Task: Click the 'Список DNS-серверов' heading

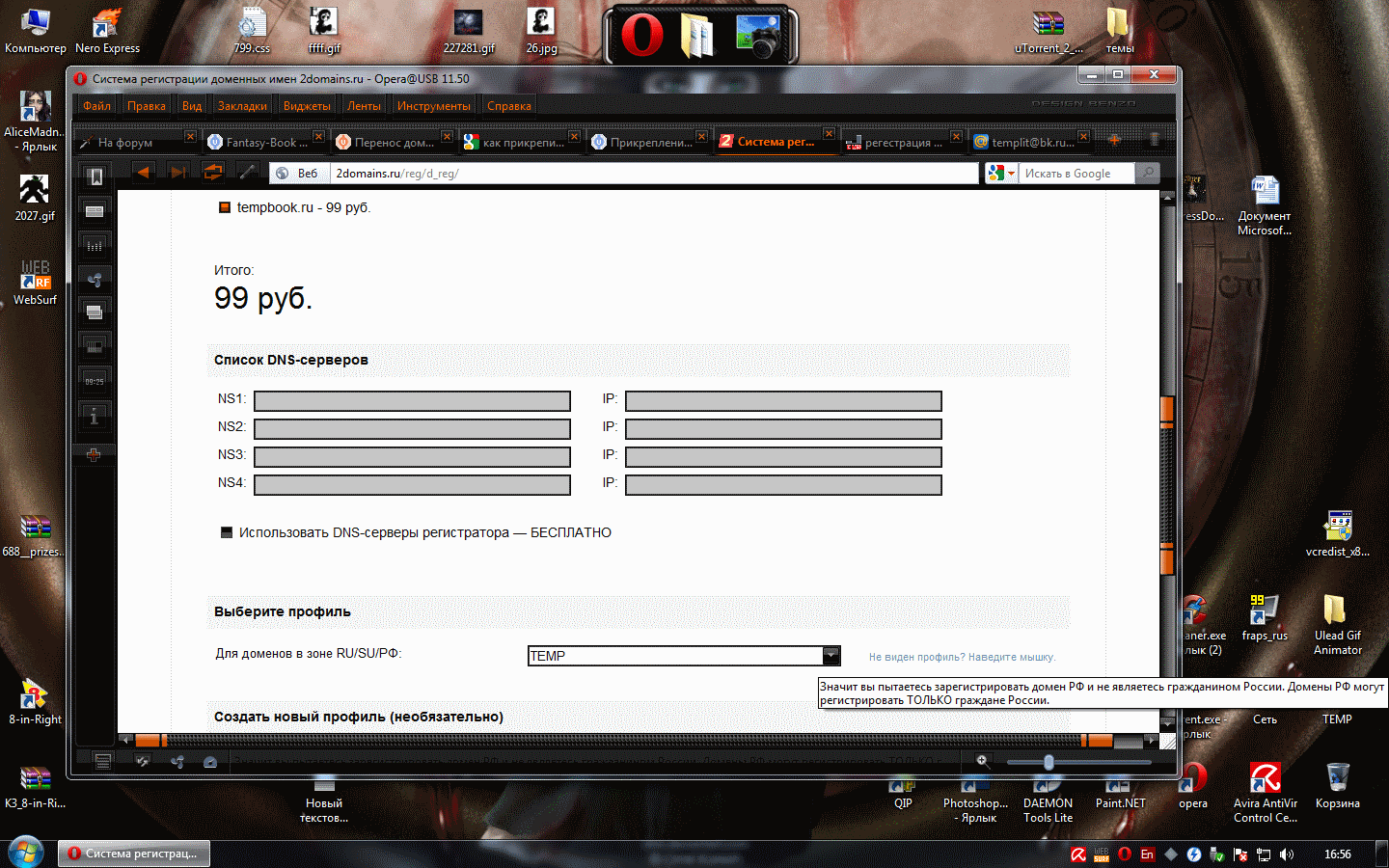Action: [x=291, y=360]
